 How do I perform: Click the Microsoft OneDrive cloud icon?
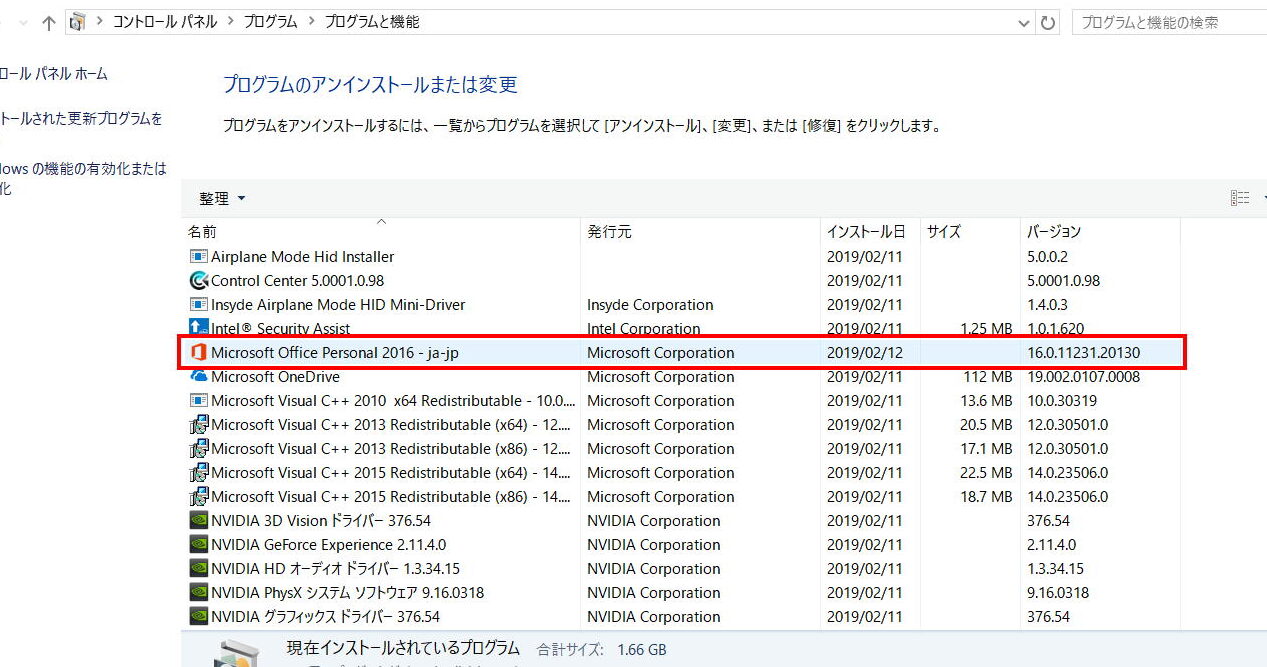pos(198,377)
